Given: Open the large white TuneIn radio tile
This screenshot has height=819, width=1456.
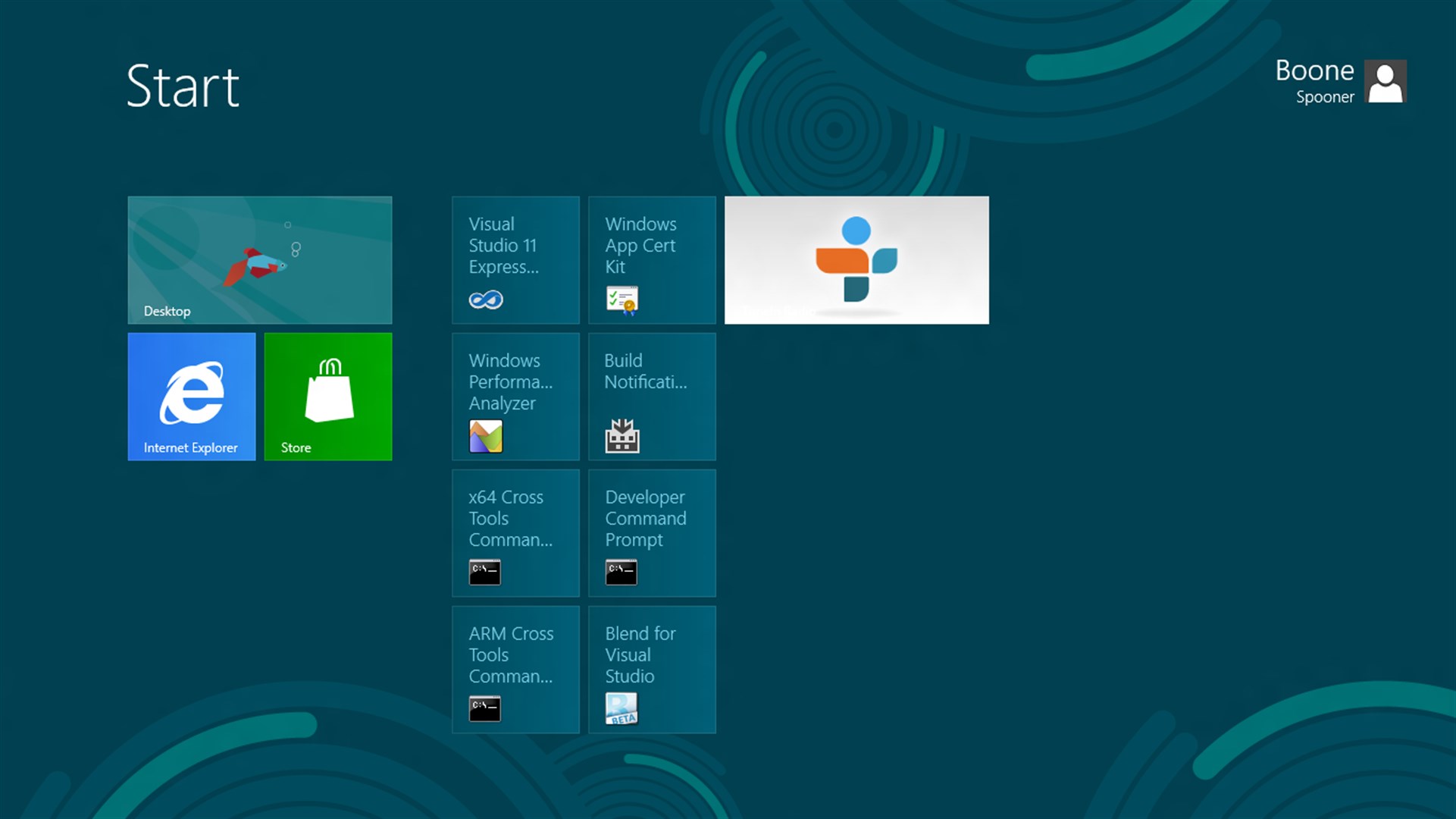Looking at the screenshot, I should pos(856,260).
